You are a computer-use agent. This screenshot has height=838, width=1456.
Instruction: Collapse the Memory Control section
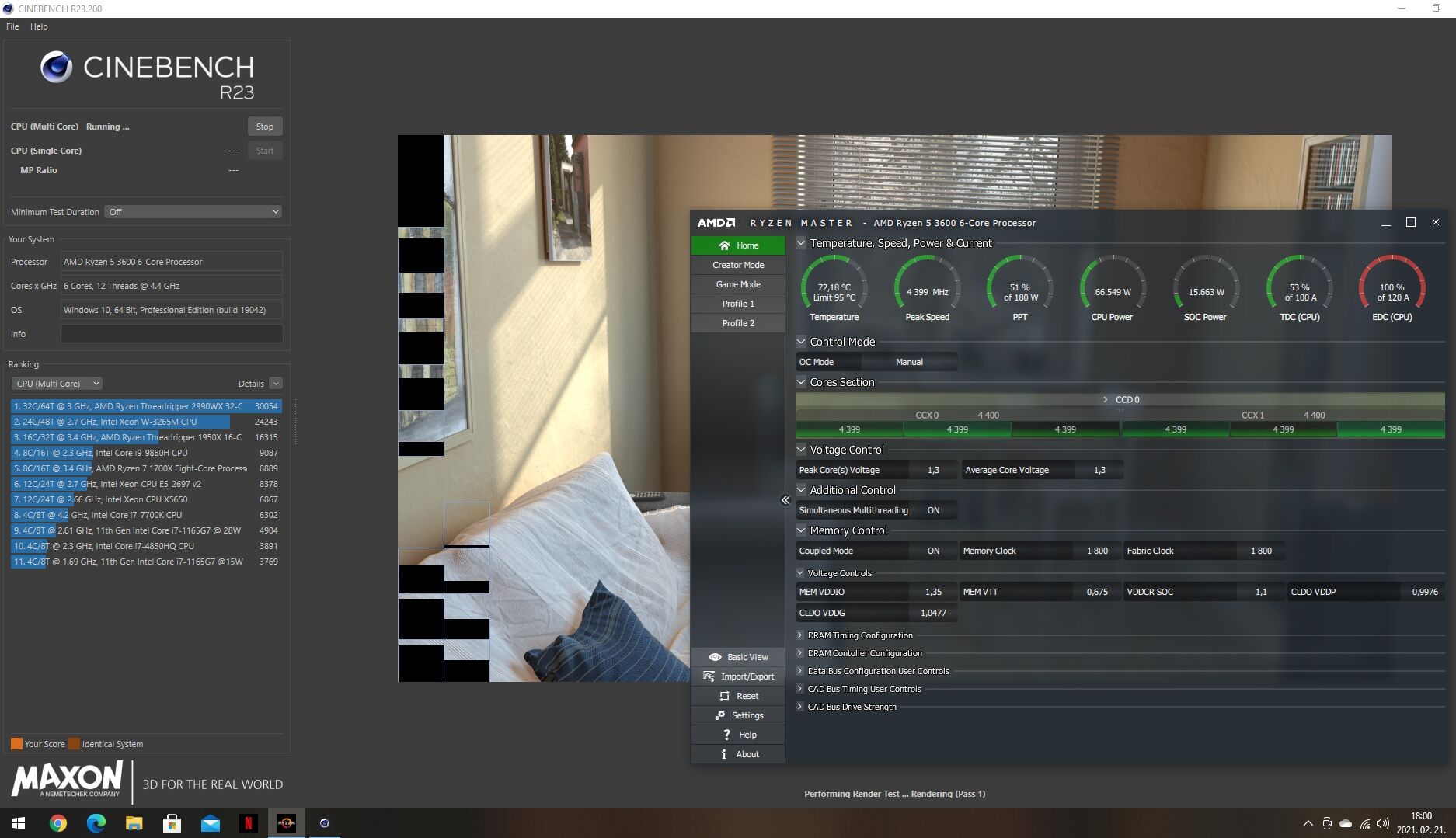pyautogui.click(x=801, y=530)
